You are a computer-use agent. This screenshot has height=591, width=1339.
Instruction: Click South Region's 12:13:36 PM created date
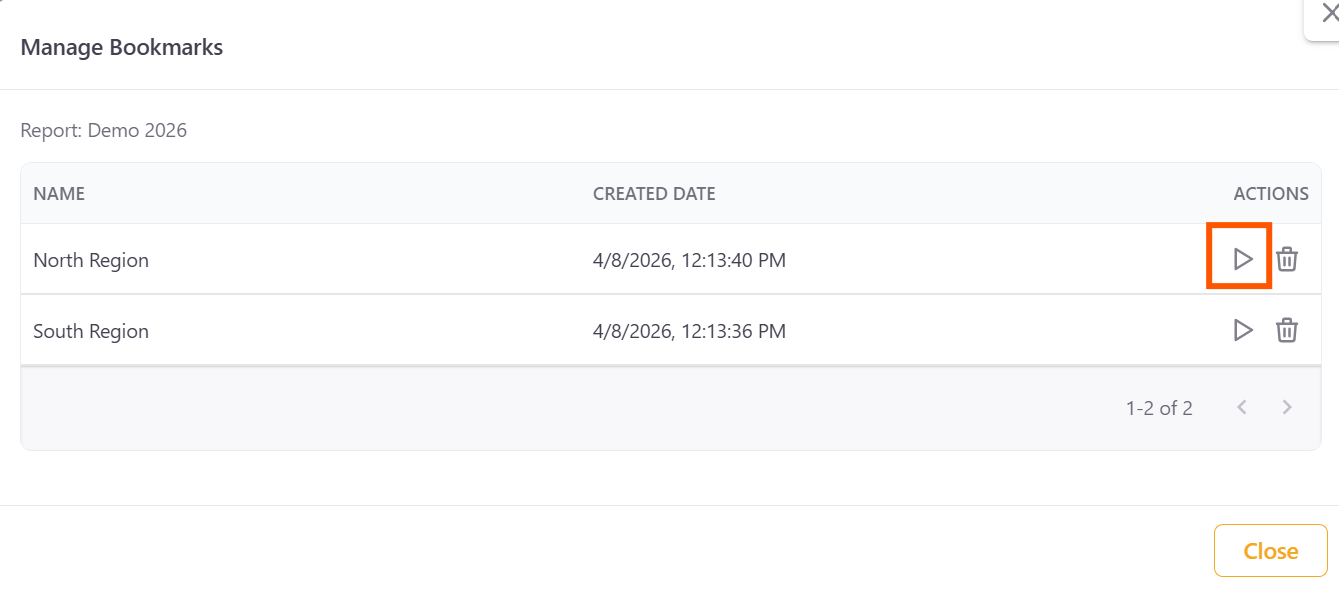[x=689, y=331]
